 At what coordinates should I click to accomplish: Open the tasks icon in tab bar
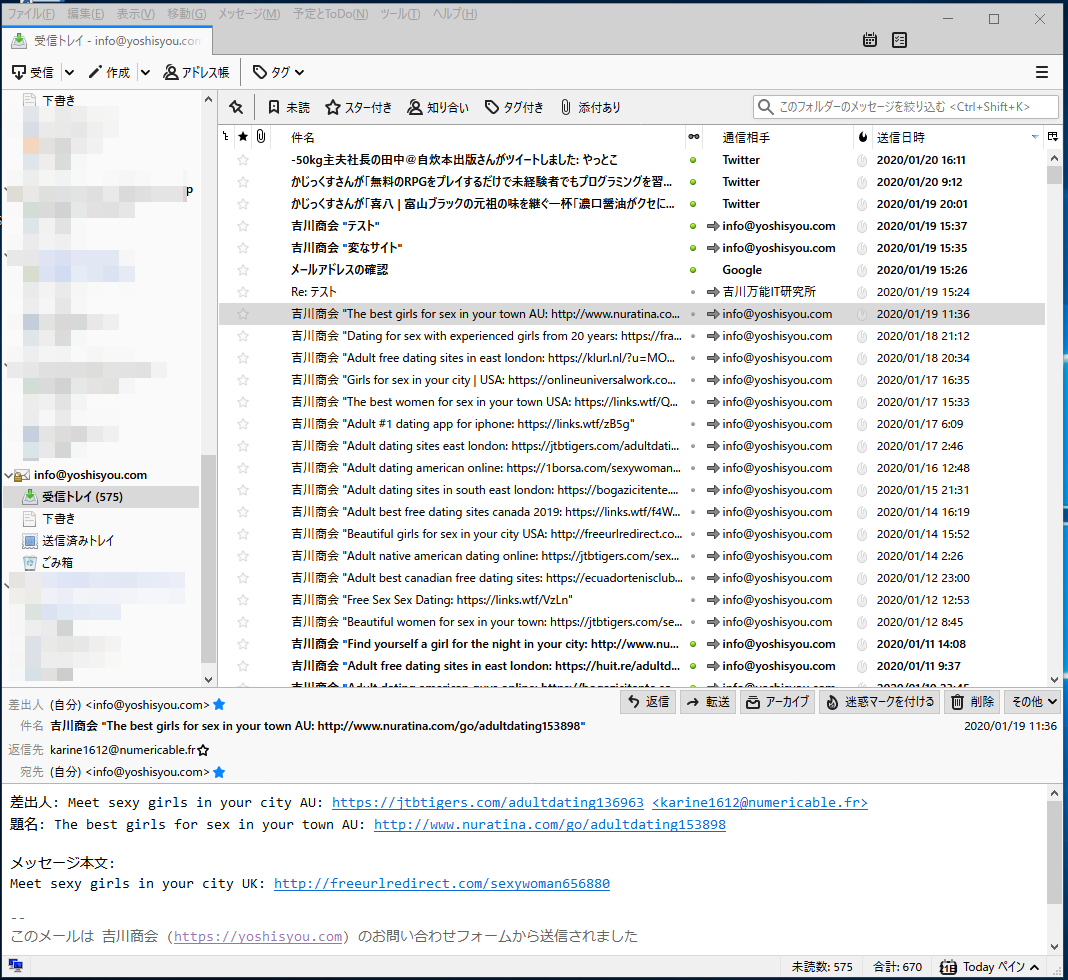click(x=899, y=40)
